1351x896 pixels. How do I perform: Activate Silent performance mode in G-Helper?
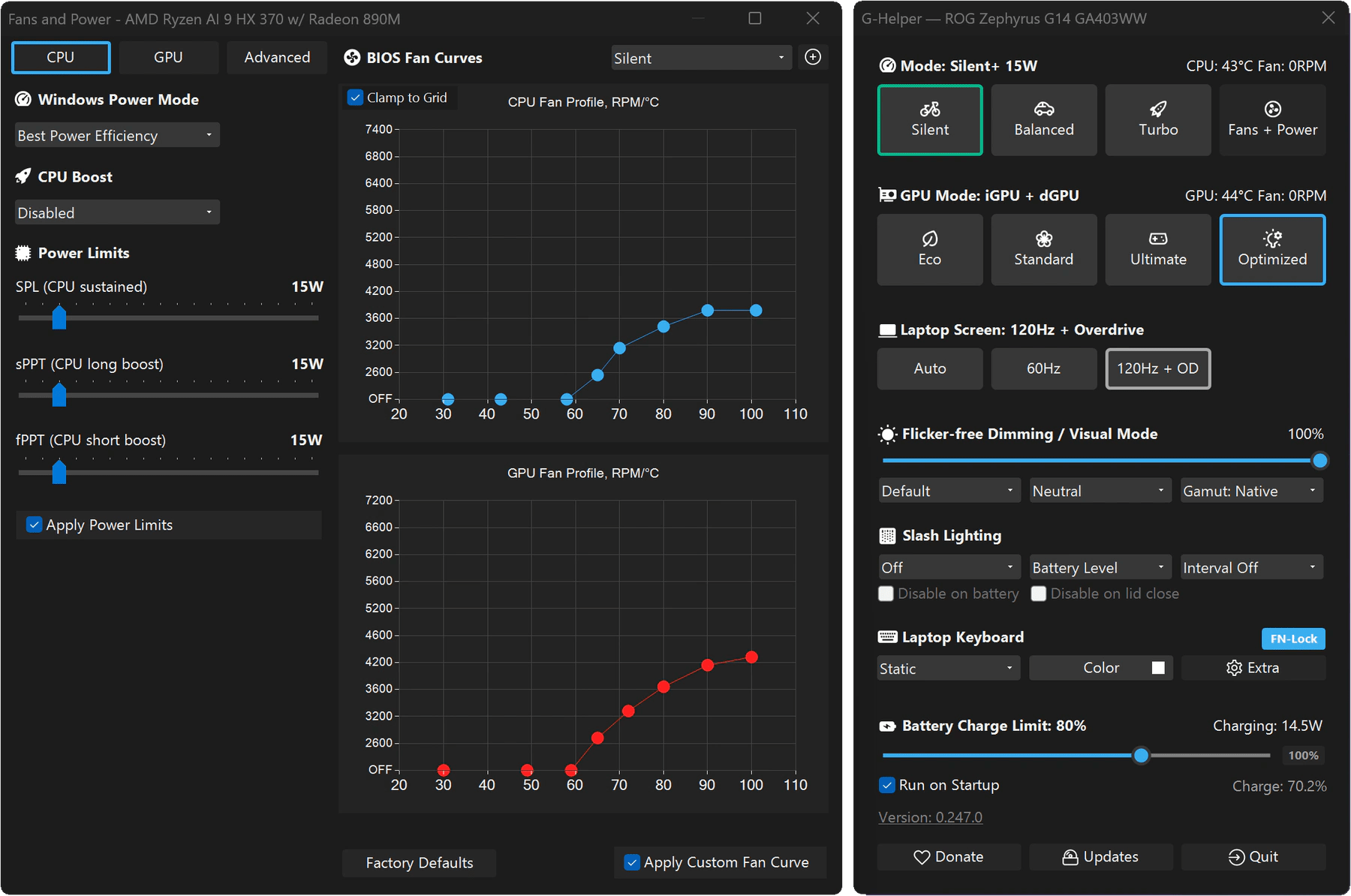click(x=930, y=120)
